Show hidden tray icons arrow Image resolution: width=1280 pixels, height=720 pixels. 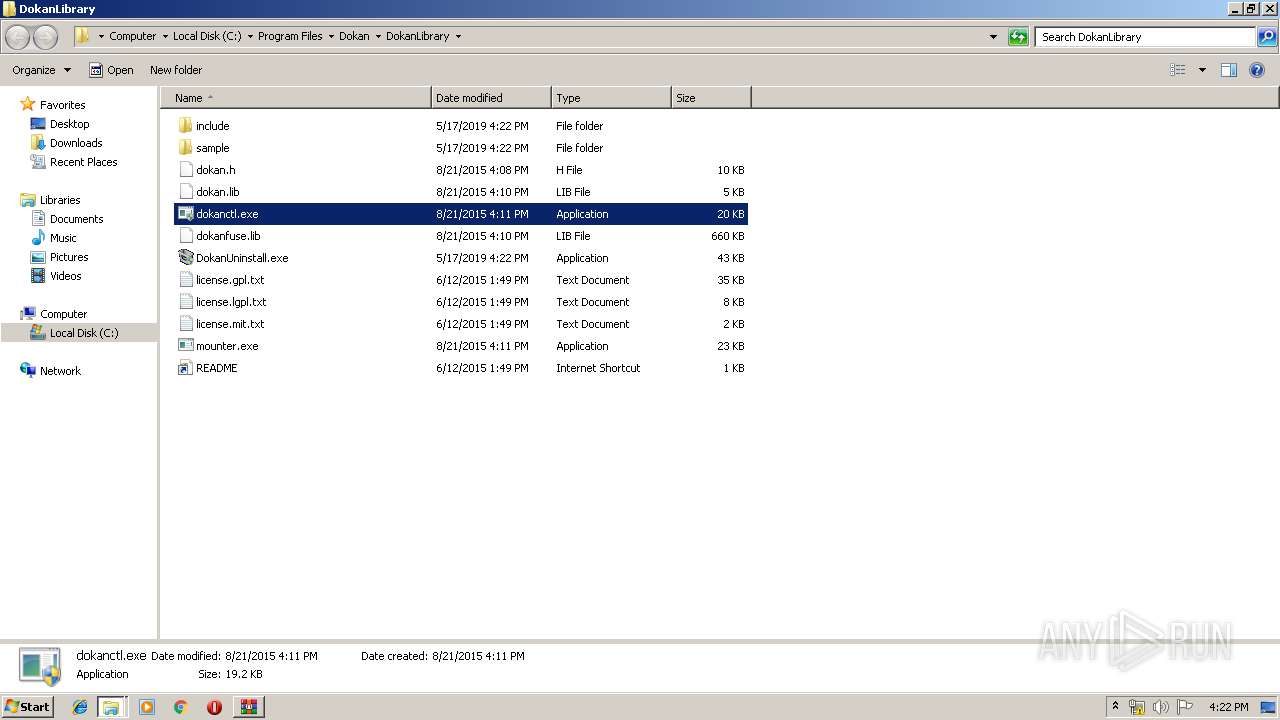pos(1115,707)
